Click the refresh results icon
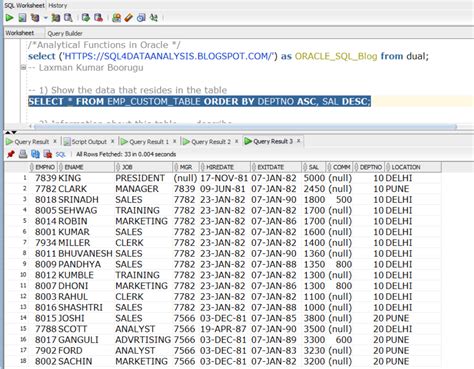474x369 pixels. pos(35,154)
